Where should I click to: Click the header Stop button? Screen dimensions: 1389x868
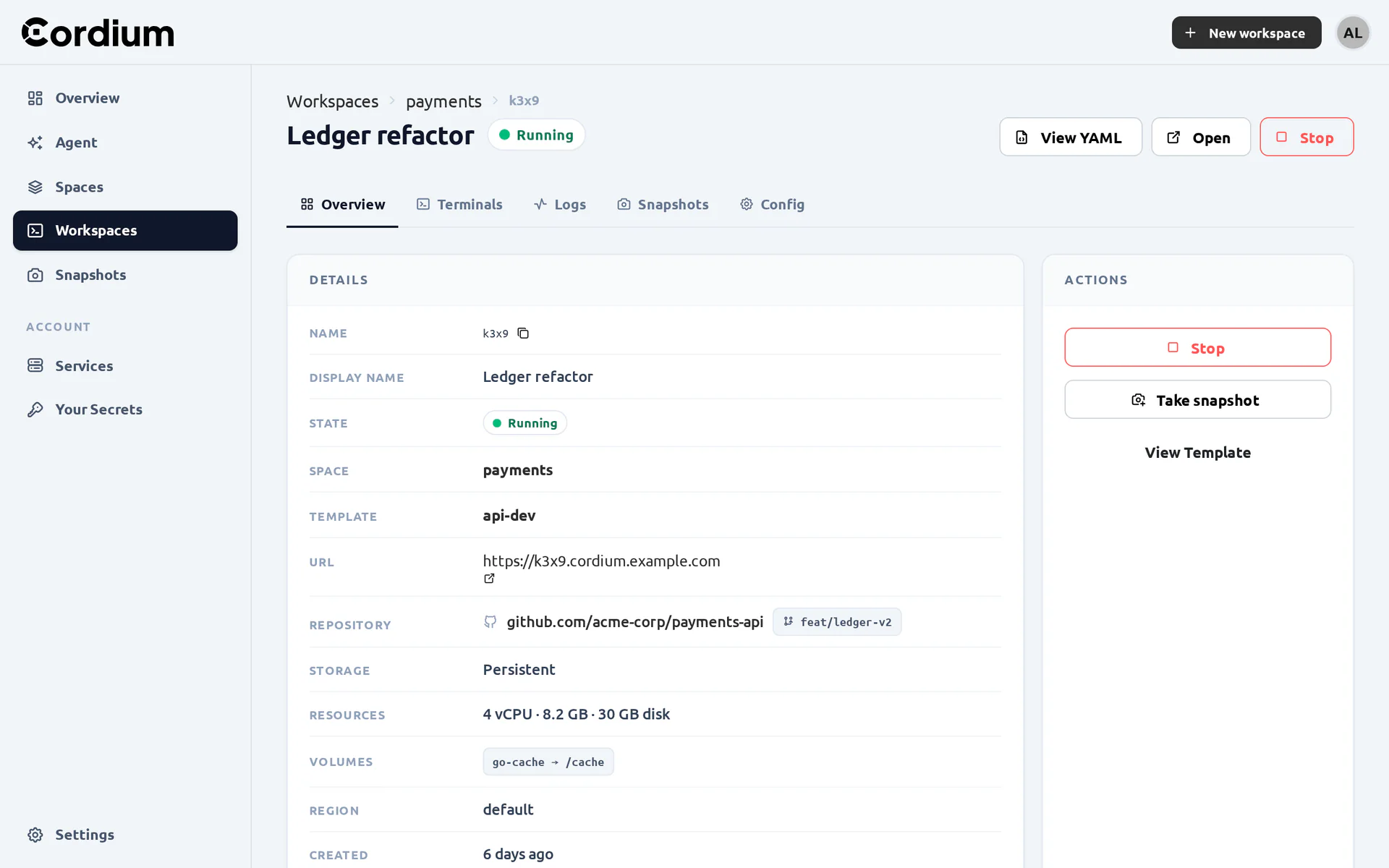(1307, 137)
